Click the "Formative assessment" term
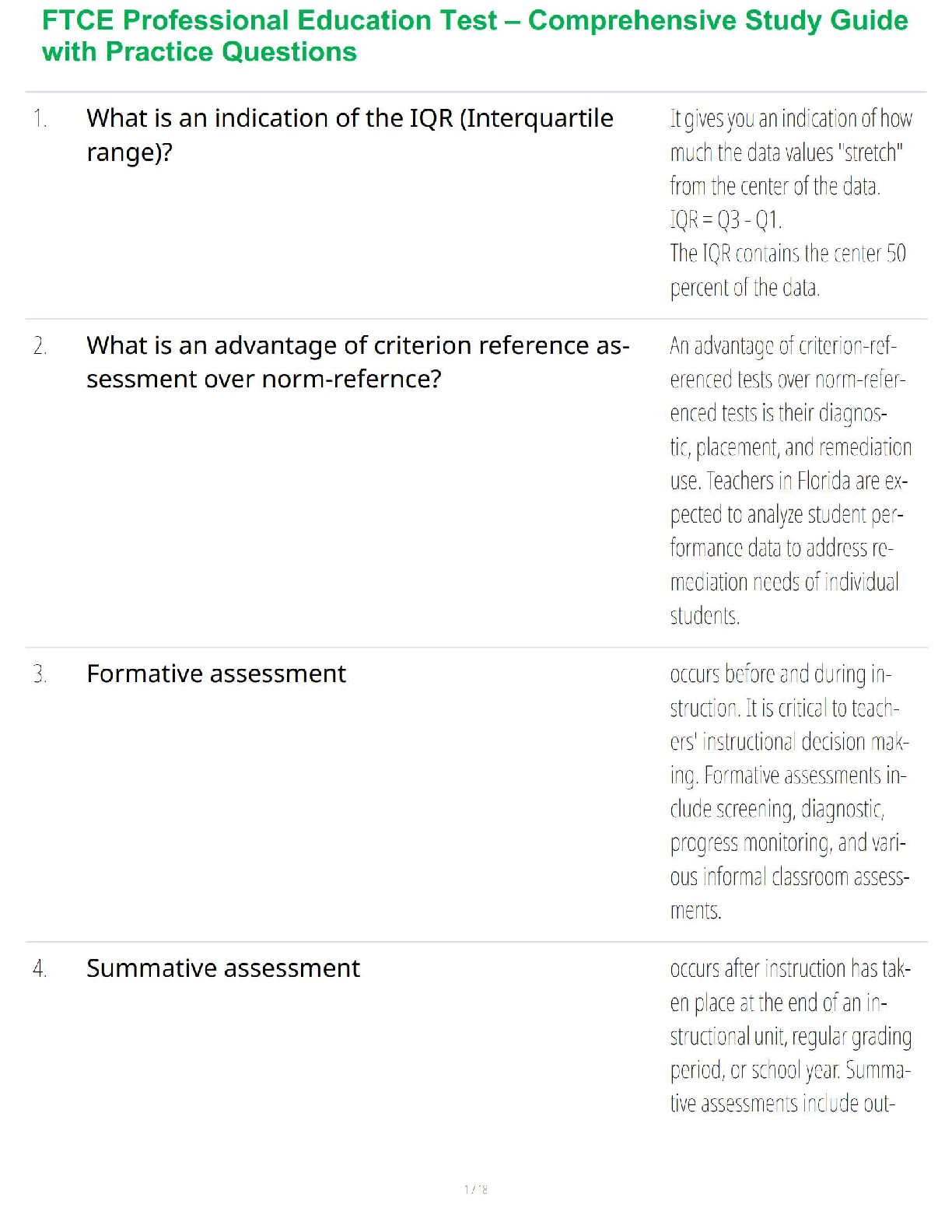Image resolution: width=952 pixels, height=1232 pixels. click(x=216, y=674)
